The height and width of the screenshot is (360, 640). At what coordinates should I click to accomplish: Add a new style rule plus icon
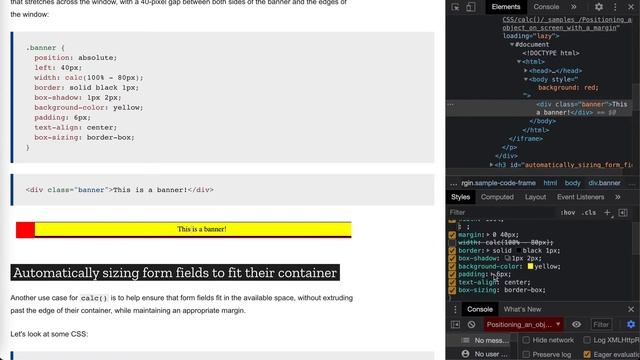tap(608, 213)
